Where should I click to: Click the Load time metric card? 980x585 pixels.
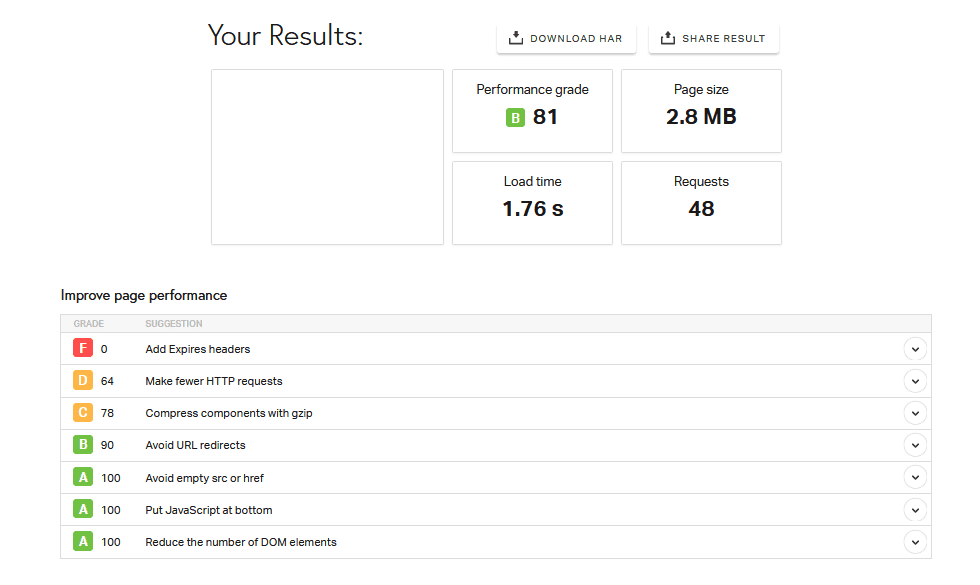pos(532,202)
